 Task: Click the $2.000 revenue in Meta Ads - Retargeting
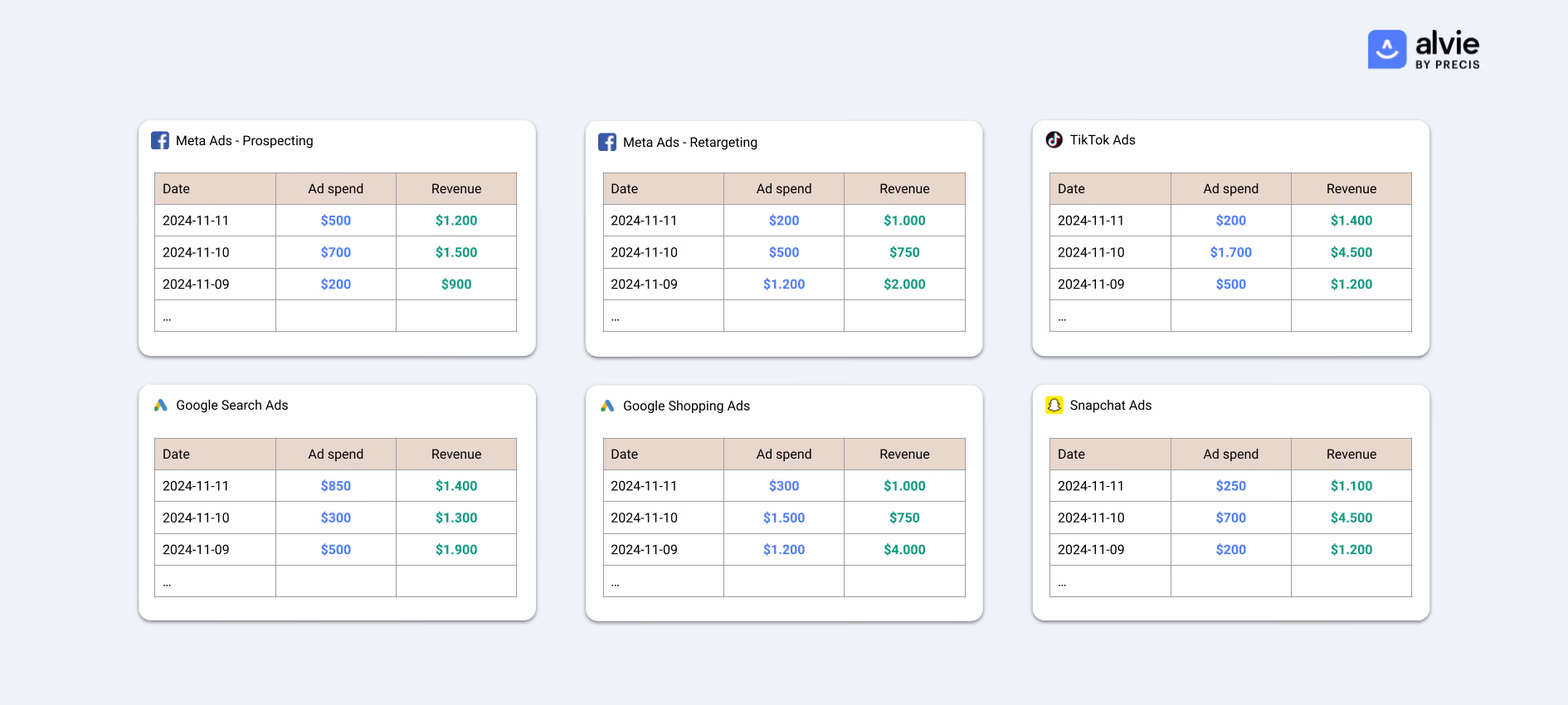[x=904, y=284]
